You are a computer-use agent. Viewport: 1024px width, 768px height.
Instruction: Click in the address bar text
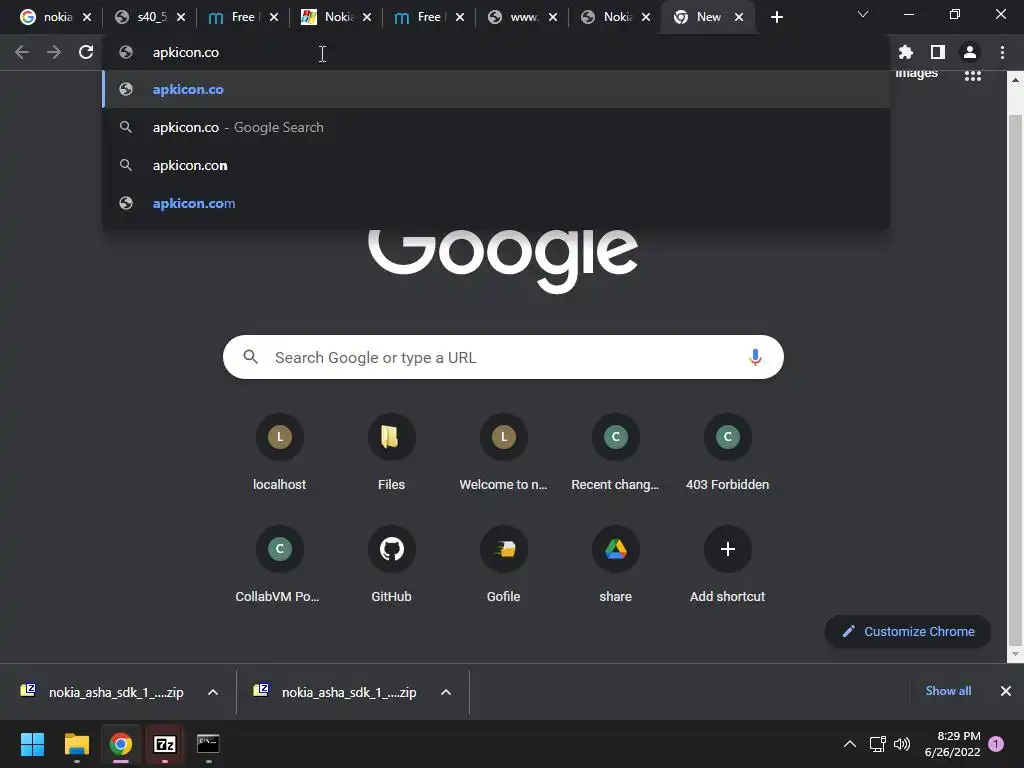185,52
